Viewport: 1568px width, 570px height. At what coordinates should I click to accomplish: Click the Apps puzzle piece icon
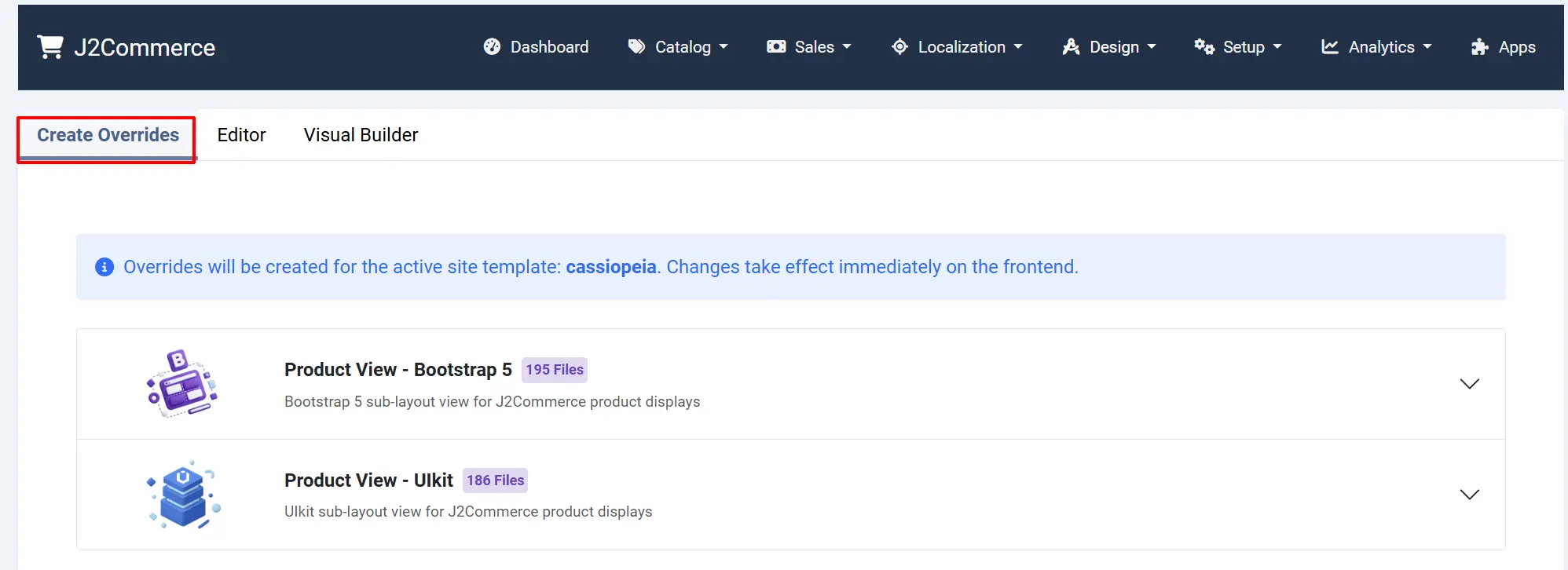click(1480, 47)
